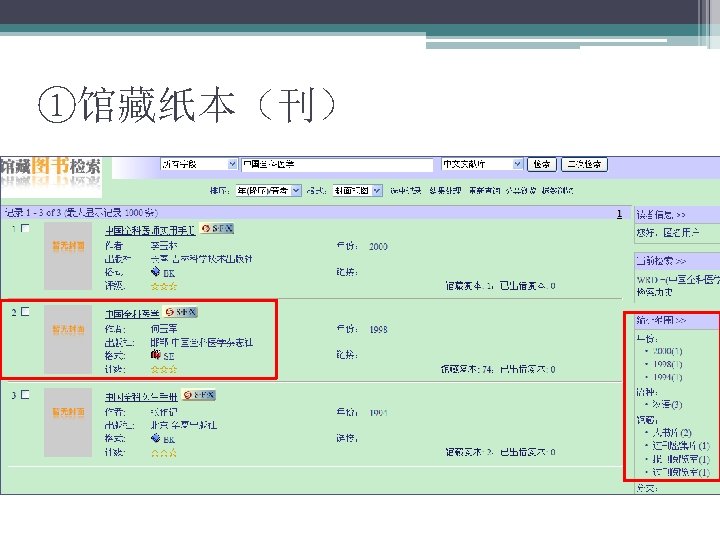Image resolution: width=720 pixels, height=540 pixels.
Task: Open the SFX icon for record 2
Action: pos(181,312)
